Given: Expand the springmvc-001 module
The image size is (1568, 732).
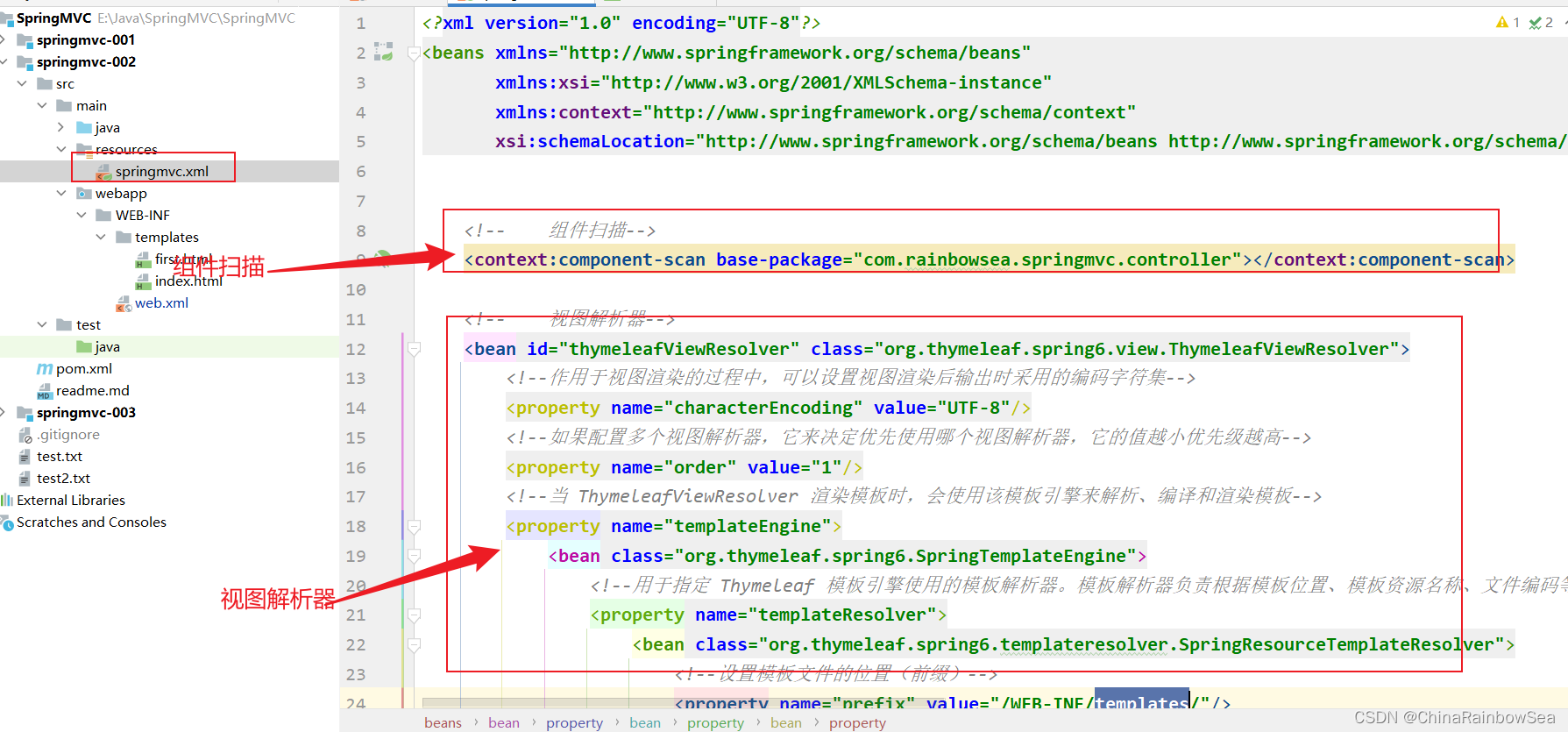Looking at the screenshot, I should pos(4,40).
